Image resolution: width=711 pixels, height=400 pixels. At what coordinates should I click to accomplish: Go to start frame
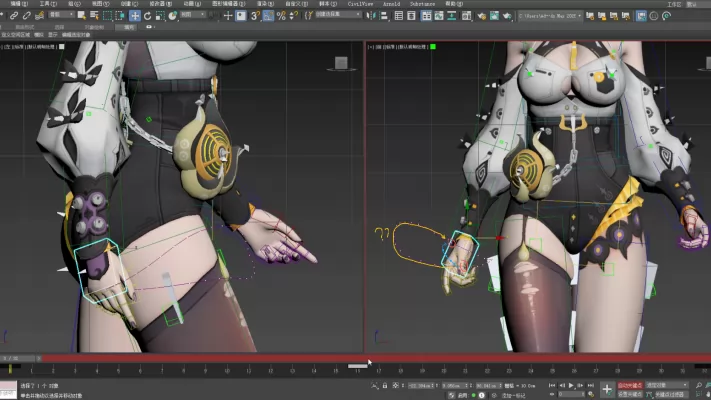click(x=552, y=385)
